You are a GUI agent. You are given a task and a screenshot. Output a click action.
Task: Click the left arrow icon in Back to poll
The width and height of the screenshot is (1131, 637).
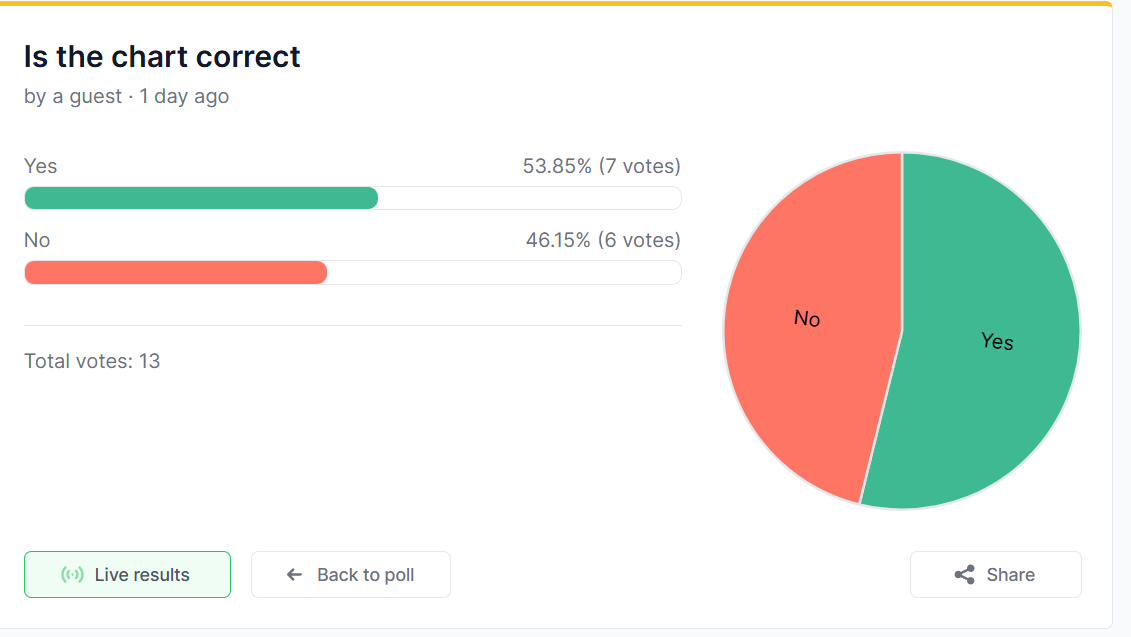294,575
